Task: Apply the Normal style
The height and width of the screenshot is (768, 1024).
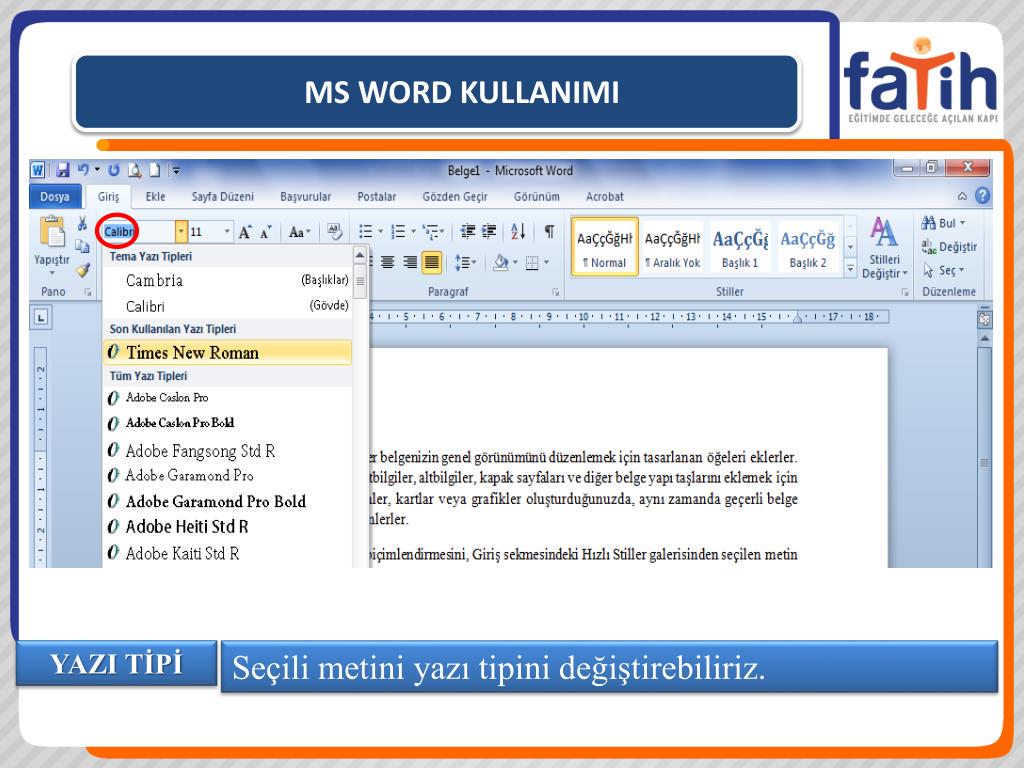Action: coord(605,248)
